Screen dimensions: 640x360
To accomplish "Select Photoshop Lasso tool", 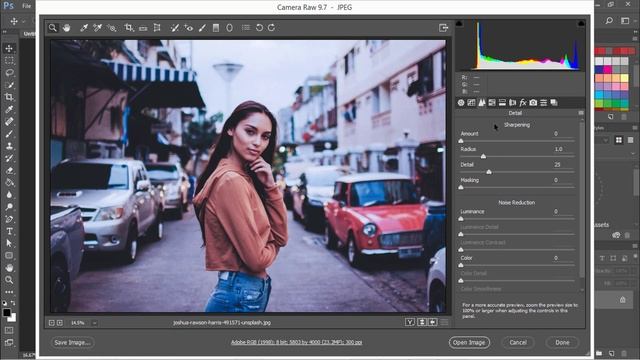I will point(9,73).
